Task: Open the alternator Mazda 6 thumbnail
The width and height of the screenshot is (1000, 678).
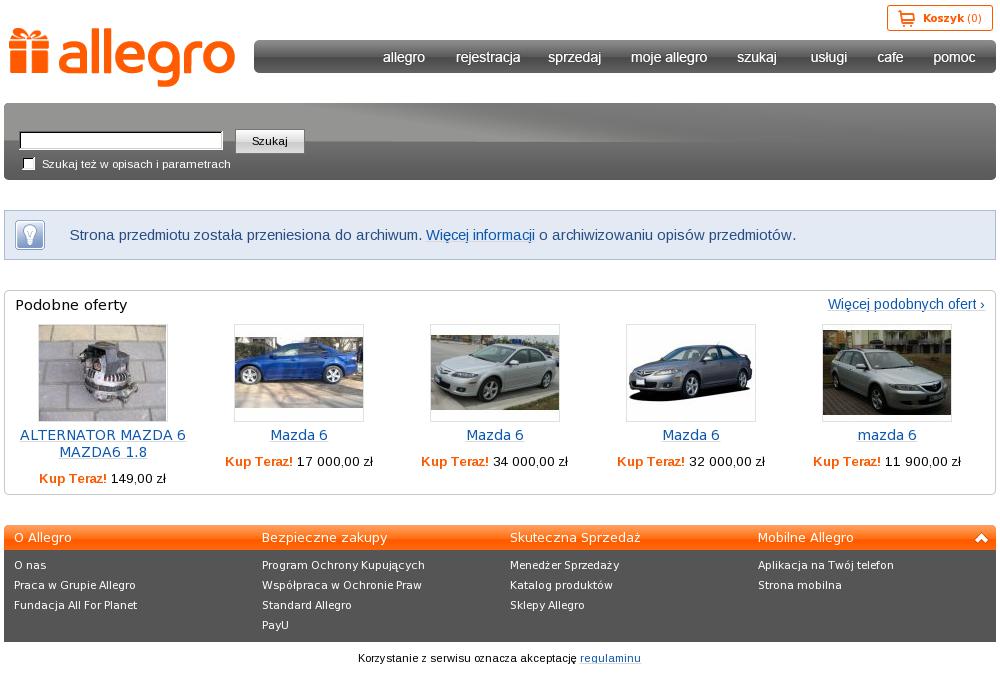Action: click(102, 373)
